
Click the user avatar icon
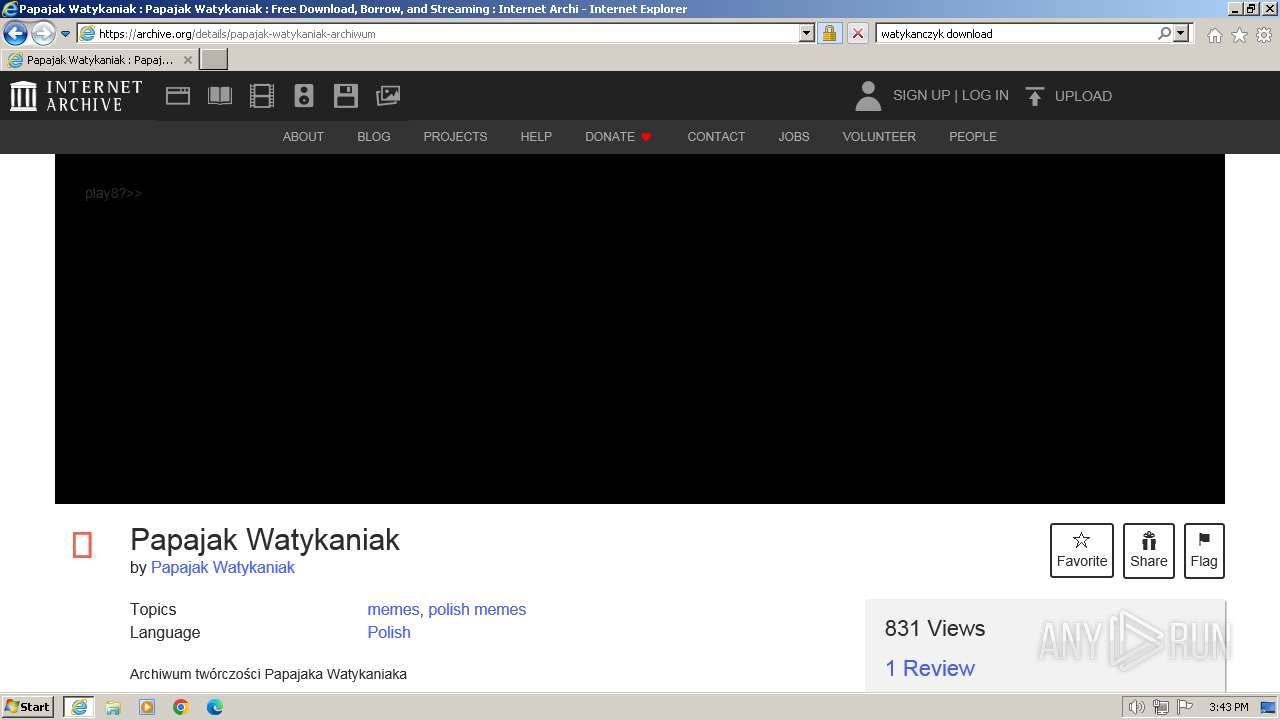click(x=868, y=96)
